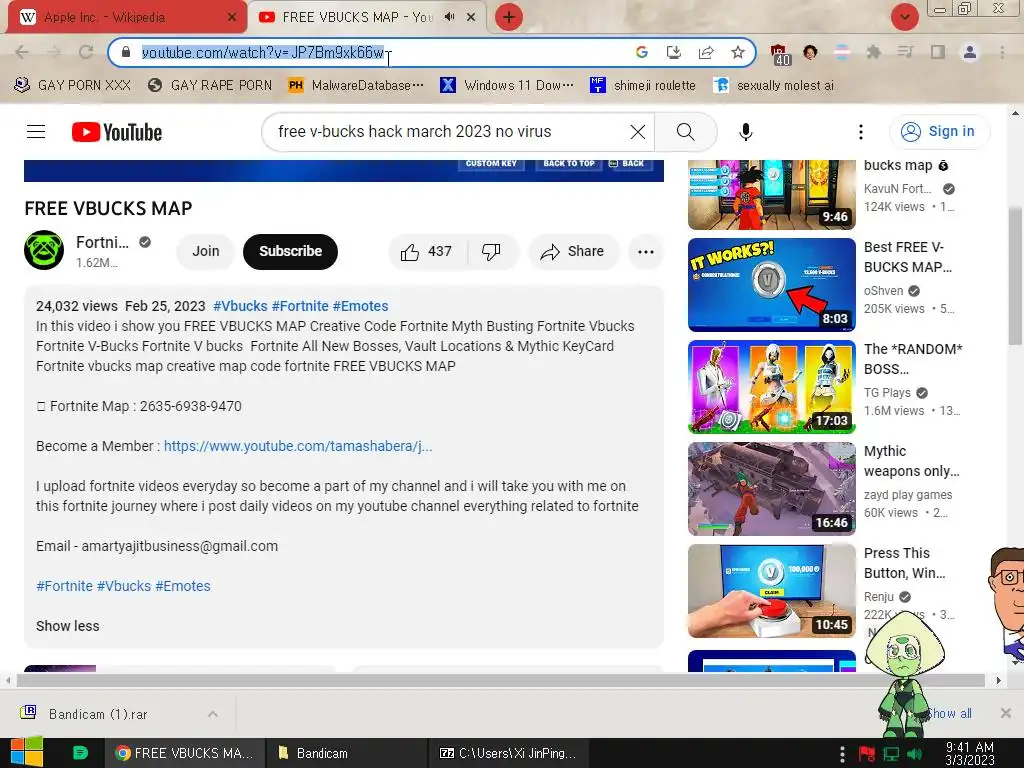Click the vertical page scrollbar

coord(1016,276)
